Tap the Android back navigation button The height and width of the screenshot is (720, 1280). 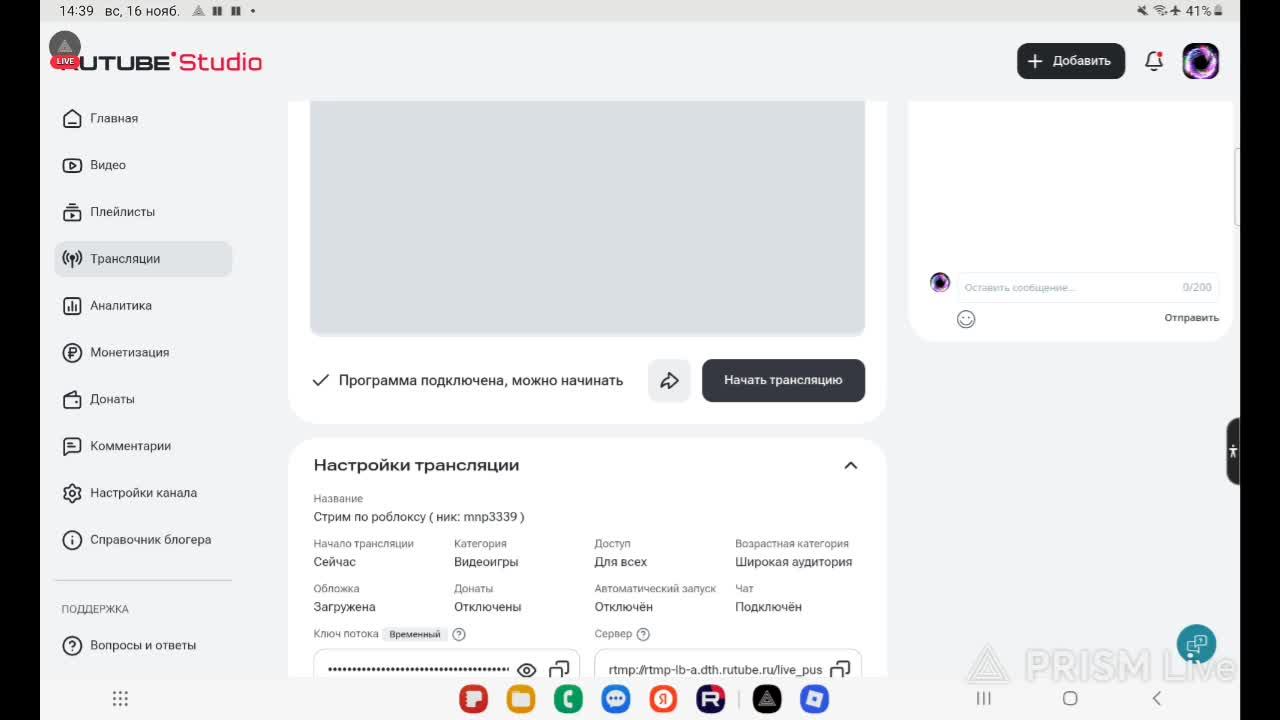pyautogui.click(x=1157, y=698)
